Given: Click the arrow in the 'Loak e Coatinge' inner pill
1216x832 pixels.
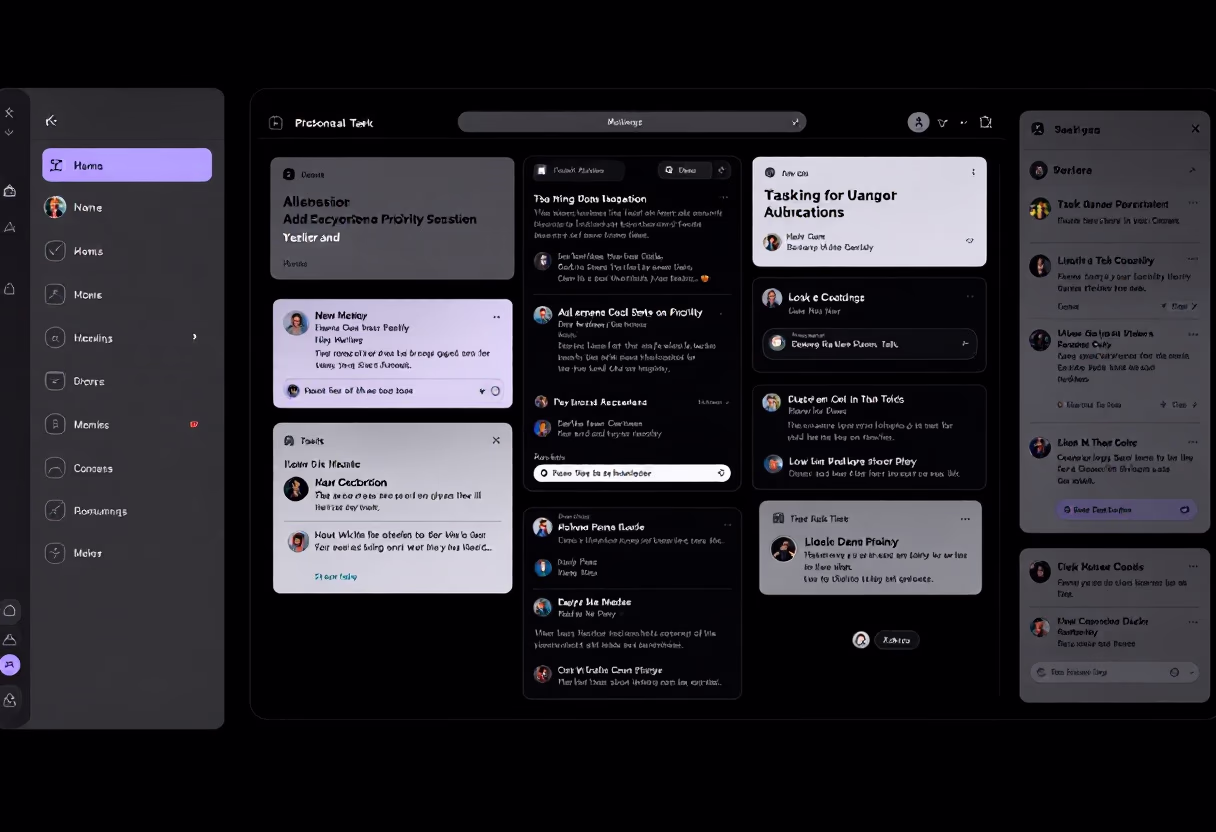Looking at the screenshot, I should coord(965,343).
